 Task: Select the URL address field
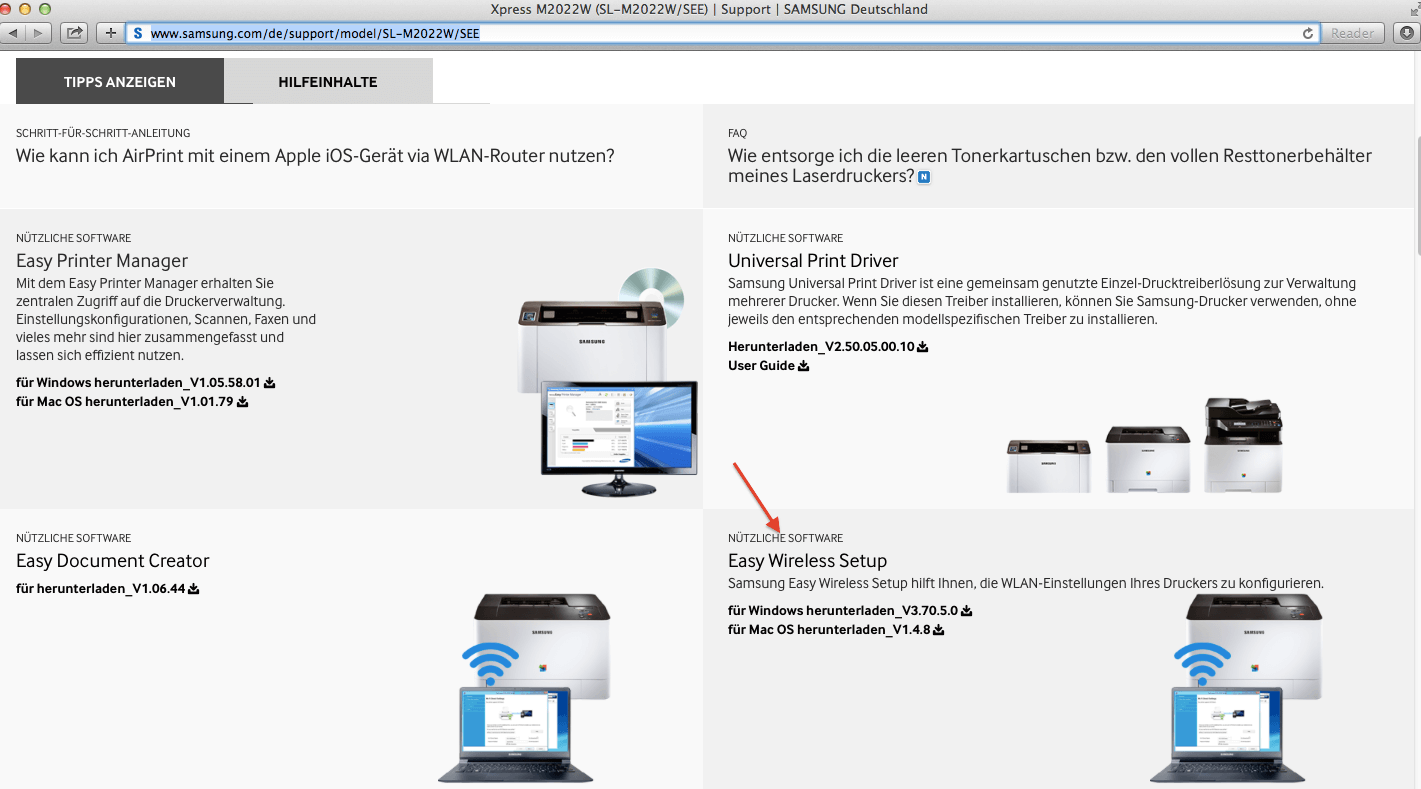[722, 33]
